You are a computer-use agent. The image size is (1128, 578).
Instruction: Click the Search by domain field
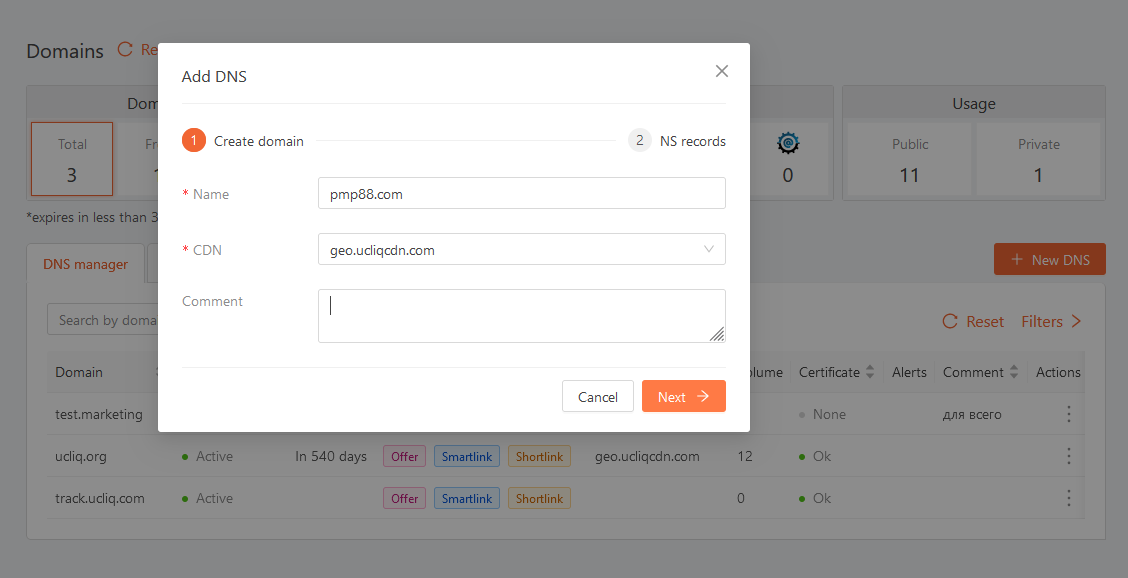click(x=103, y=320)
